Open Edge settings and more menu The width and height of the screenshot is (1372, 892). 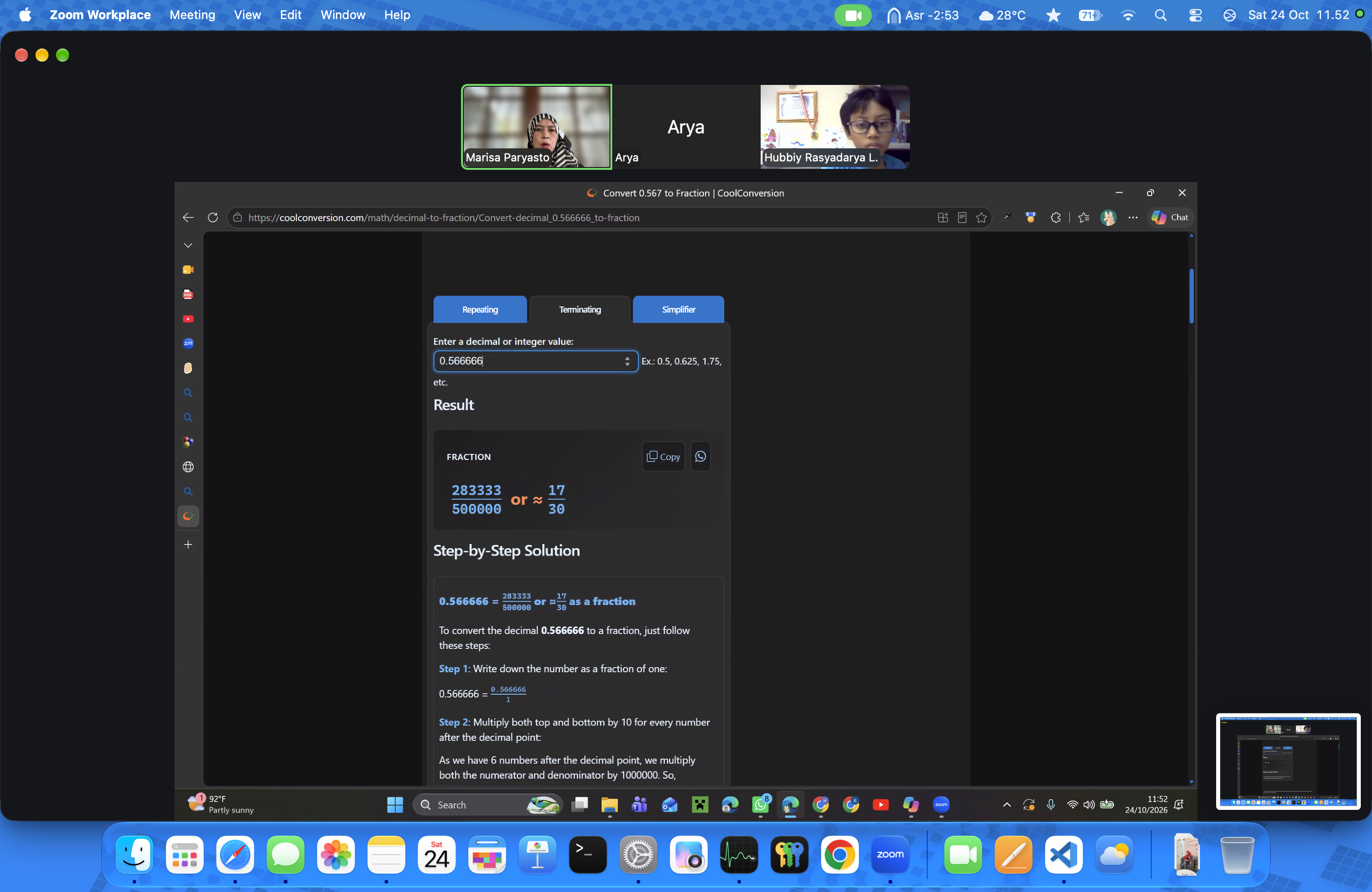coord(1133,218)
